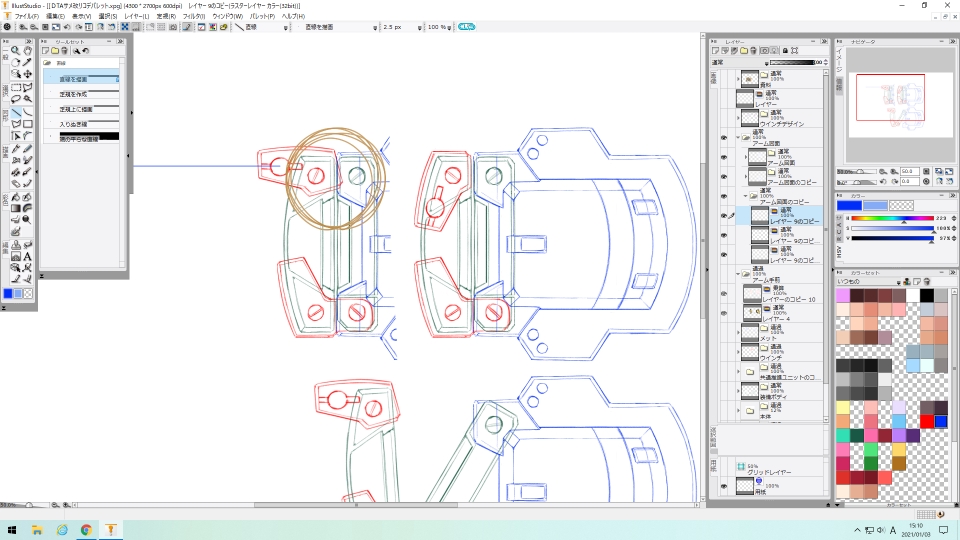Screen dimensions: 960x540
Task: Open the ウィンドウ(W) menu
Action: 228,17
